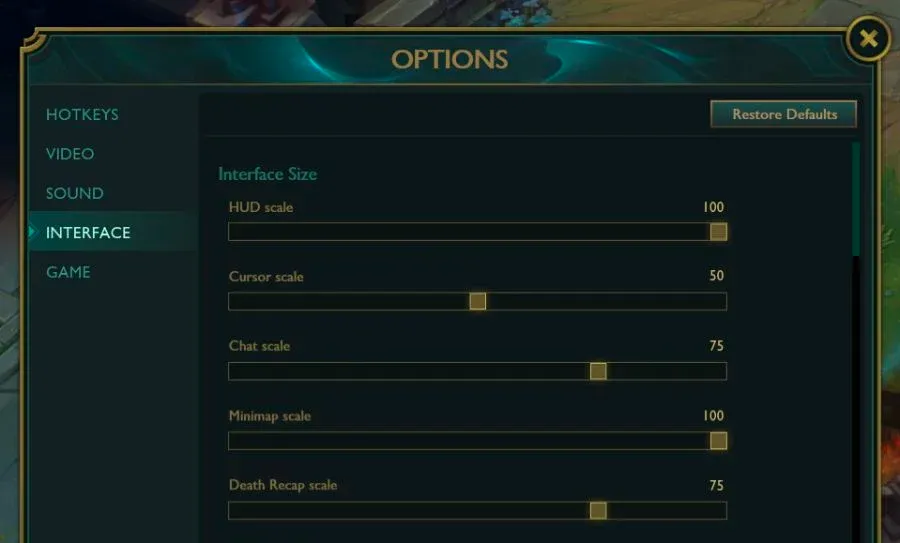Click the HUD scale value 100

pyautogui.click(x=713, y=207)
